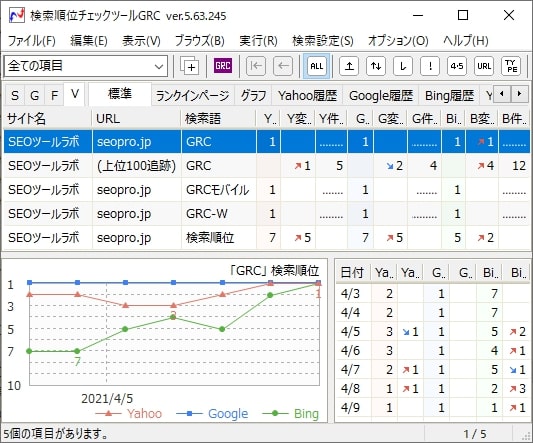Click the 4·5 filter icon

tap(457, 66)
